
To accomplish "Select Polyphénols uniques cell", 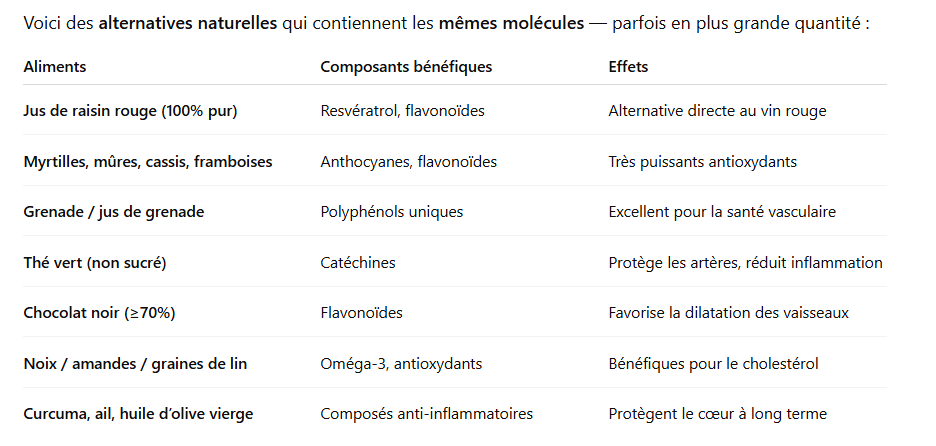I will (392, 212).
